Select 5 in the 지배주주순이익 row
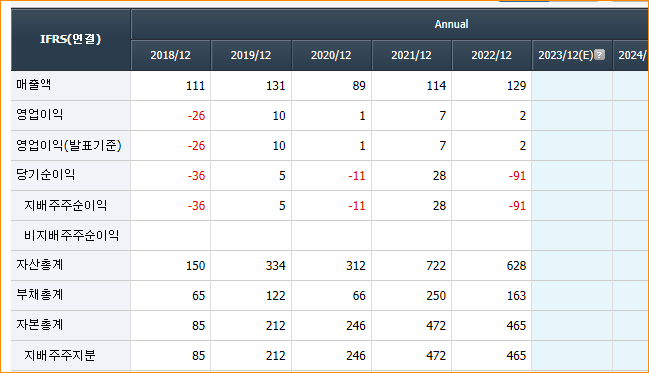This screenshot has height=373, width=649. click(x=282, y=206)
